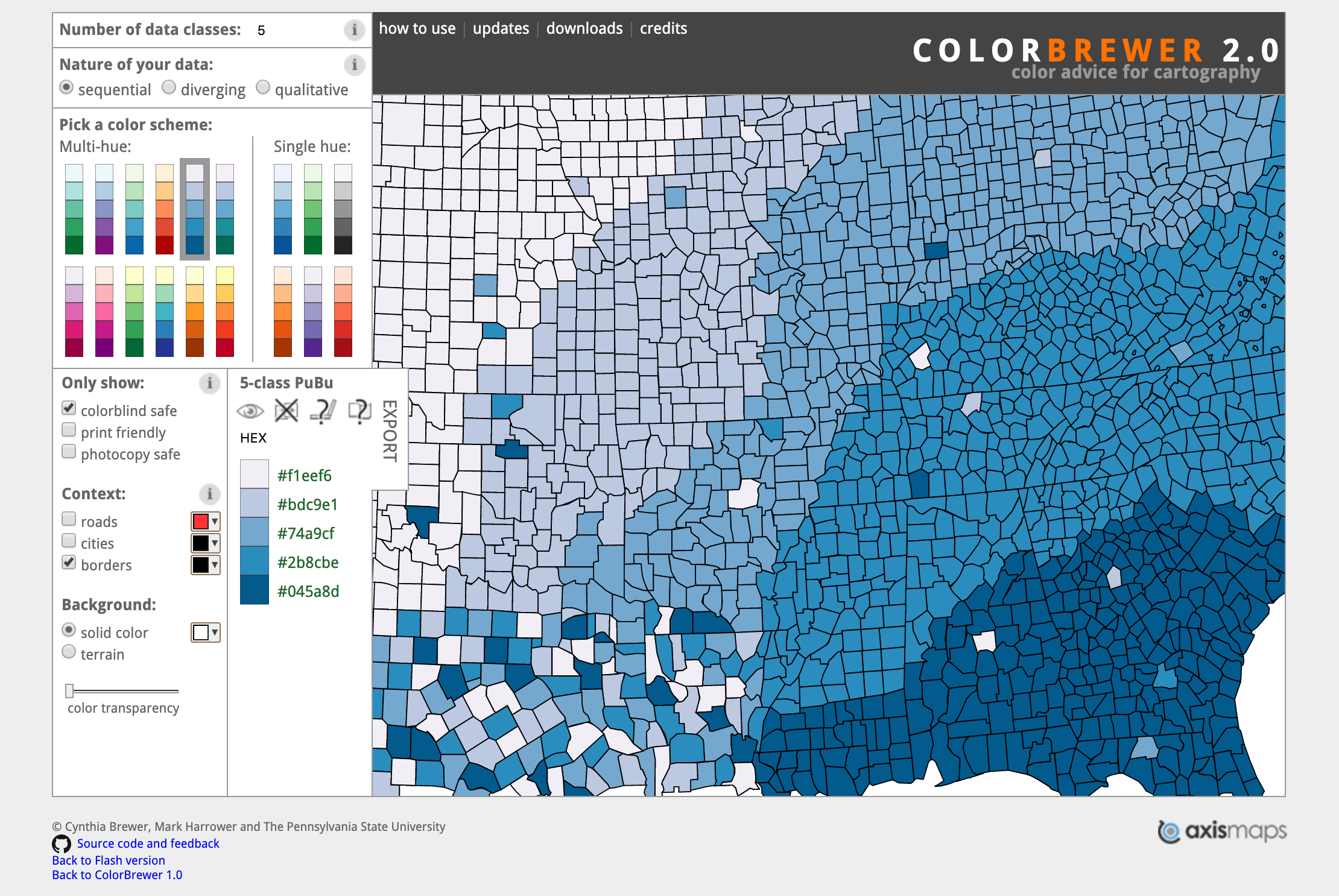Uncheck the borders context checkbox
Screen dimensions: 1339x896
(x=69, y=563)
